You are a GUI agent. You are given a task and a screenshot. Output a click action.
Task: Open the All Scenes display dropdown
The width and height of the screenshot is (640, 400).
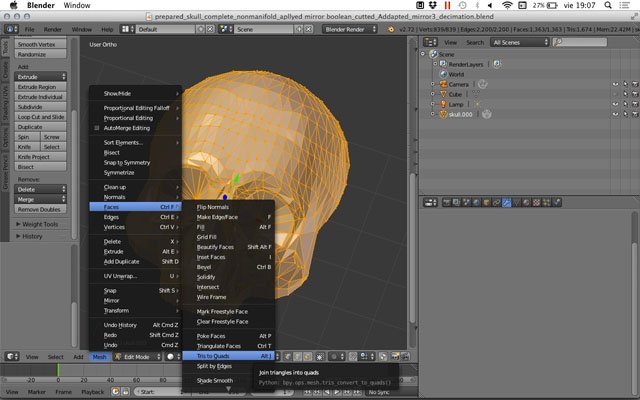click(x=520, y=42)
